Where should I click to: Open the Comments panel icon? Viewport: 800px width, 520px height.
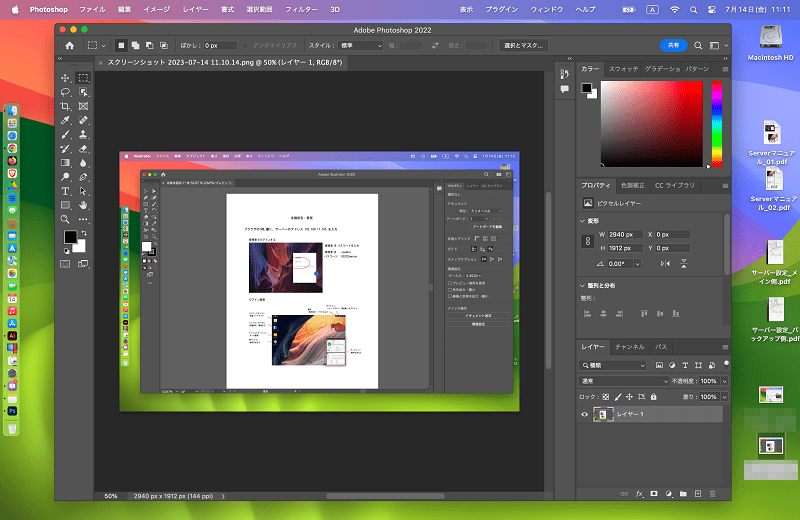(x=564, y=89)
